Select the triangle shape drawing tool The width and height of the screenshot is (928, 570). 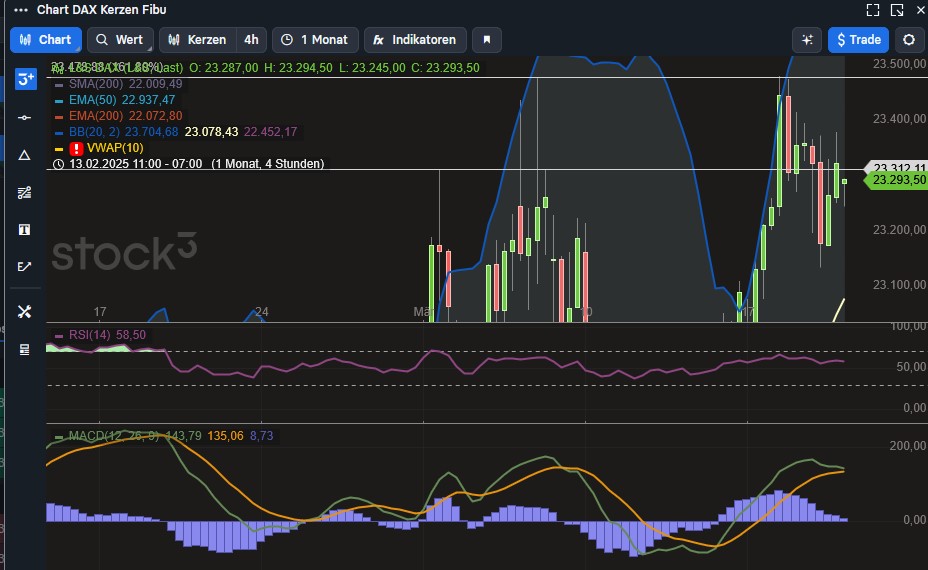[x=25, y=155]
